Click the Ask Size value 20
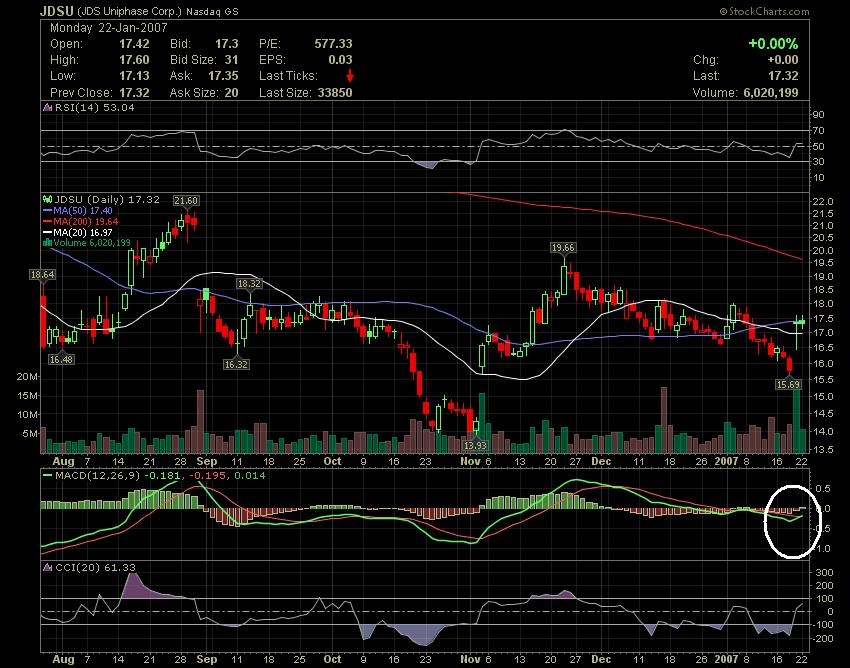The image size is (850, 668). click(x=231, y=93)
